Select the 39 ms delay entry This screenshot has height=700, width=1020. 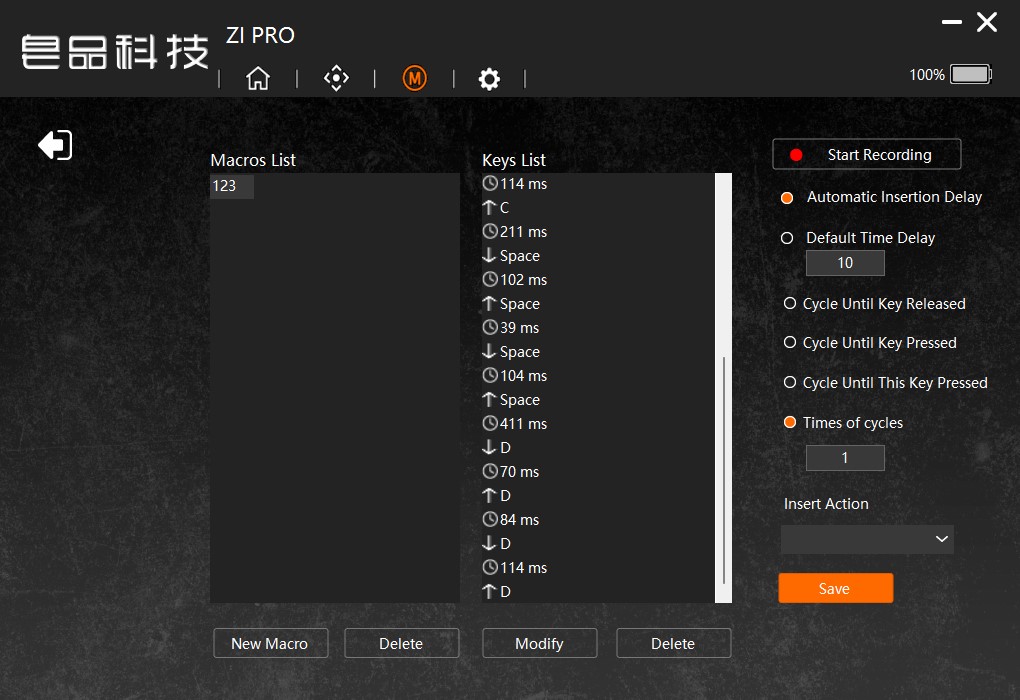(511, 328)
